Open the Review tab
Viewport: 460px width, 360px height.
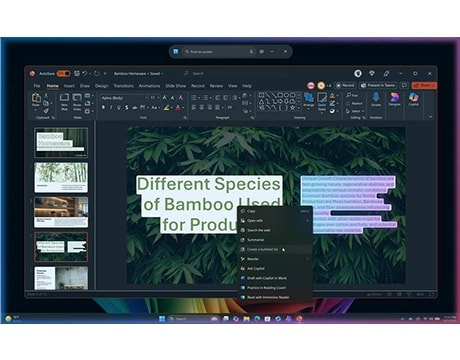[216, 86]
